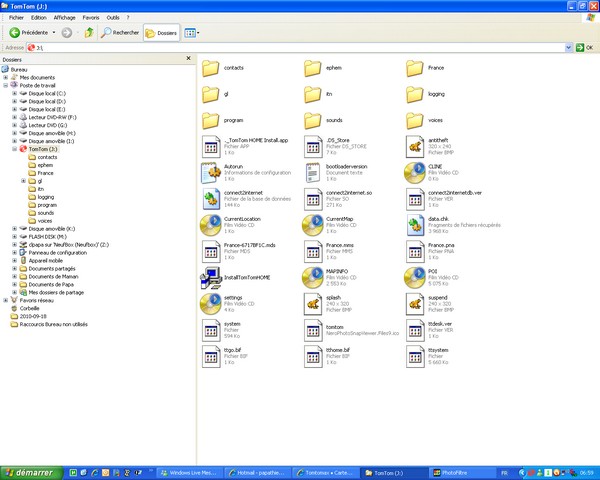Expand Disque local (C:) node
Screen dimensions: 600x480
coord(15,93)
